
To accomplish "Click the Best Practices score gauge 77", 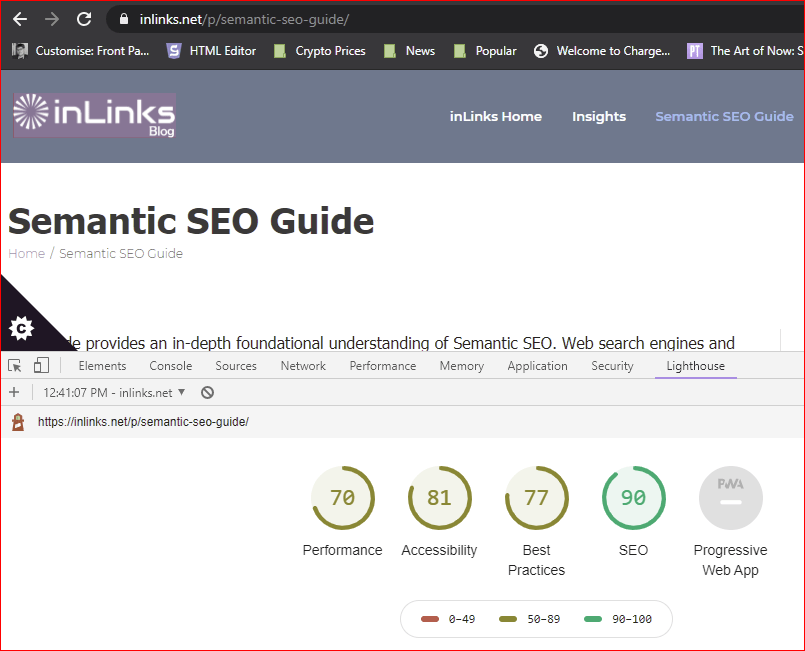I will (536, 498).
